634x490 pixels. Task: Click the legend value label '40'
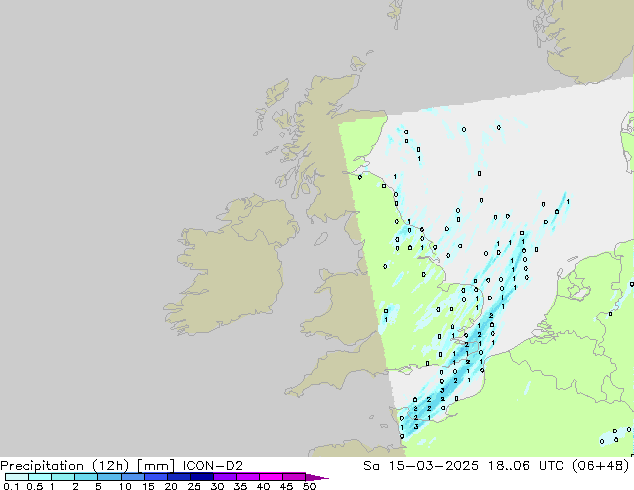(x=263, y=486)
